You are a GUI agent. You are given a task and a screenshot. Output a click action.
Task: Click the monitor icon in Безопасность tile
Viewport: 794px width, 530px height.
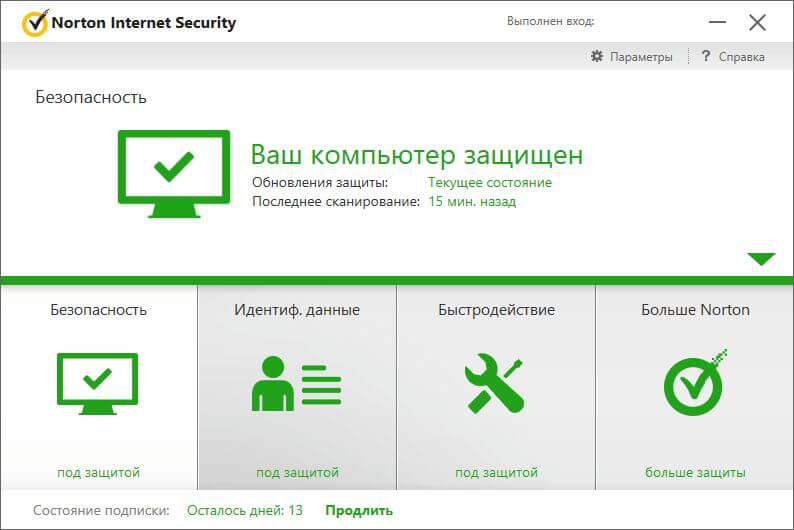pyautogui.click(x=97, y=384)
